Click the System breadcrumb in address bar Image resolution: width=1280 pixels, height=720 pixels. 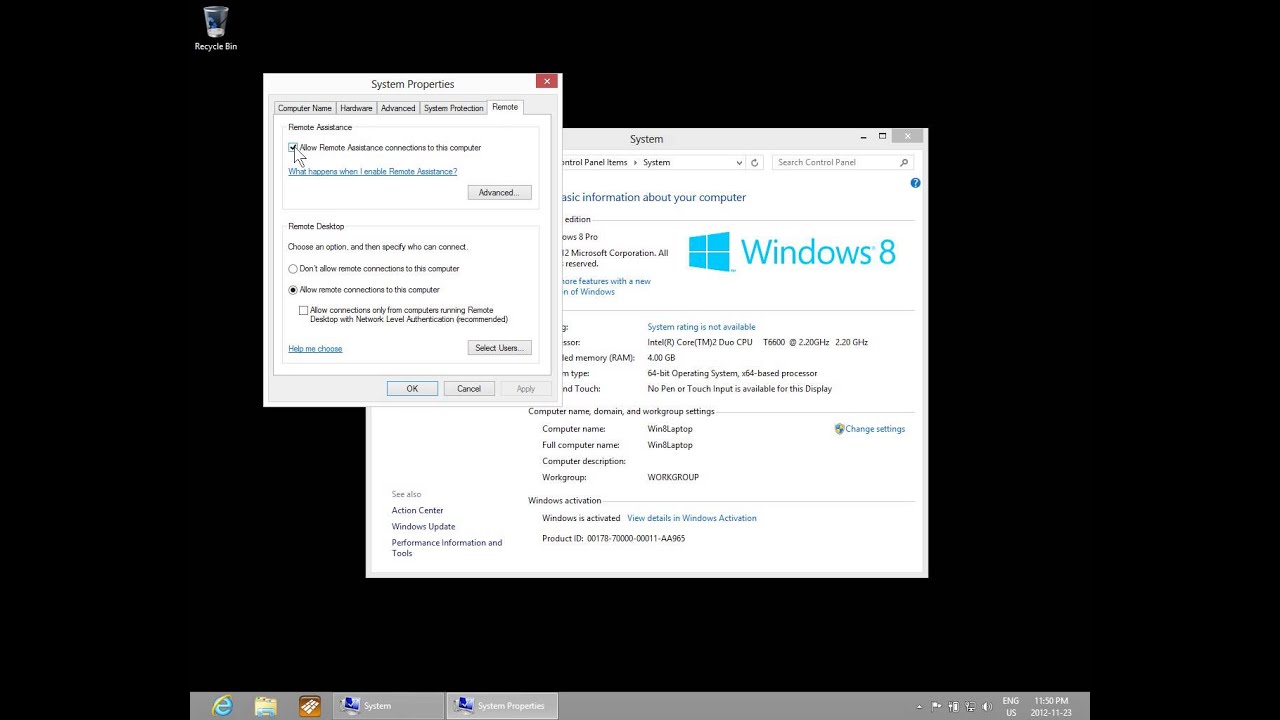(x=657, y=162)
